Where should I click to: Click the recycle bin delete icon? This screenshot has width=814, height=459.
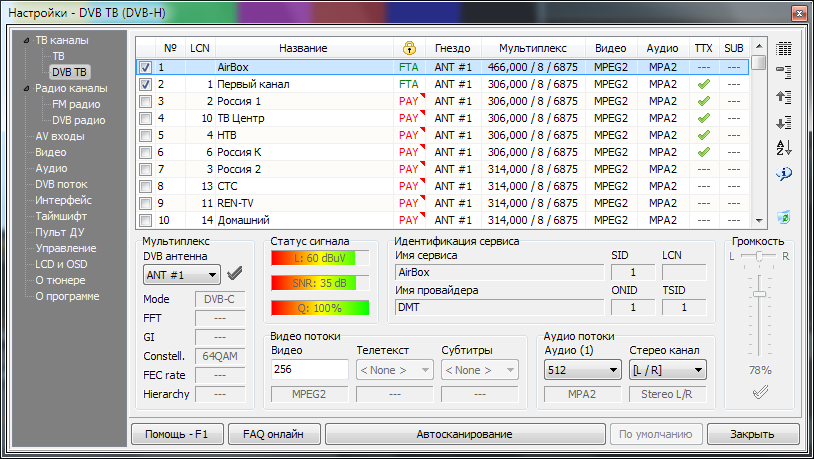pyautogui.click(x=784, y=216)
